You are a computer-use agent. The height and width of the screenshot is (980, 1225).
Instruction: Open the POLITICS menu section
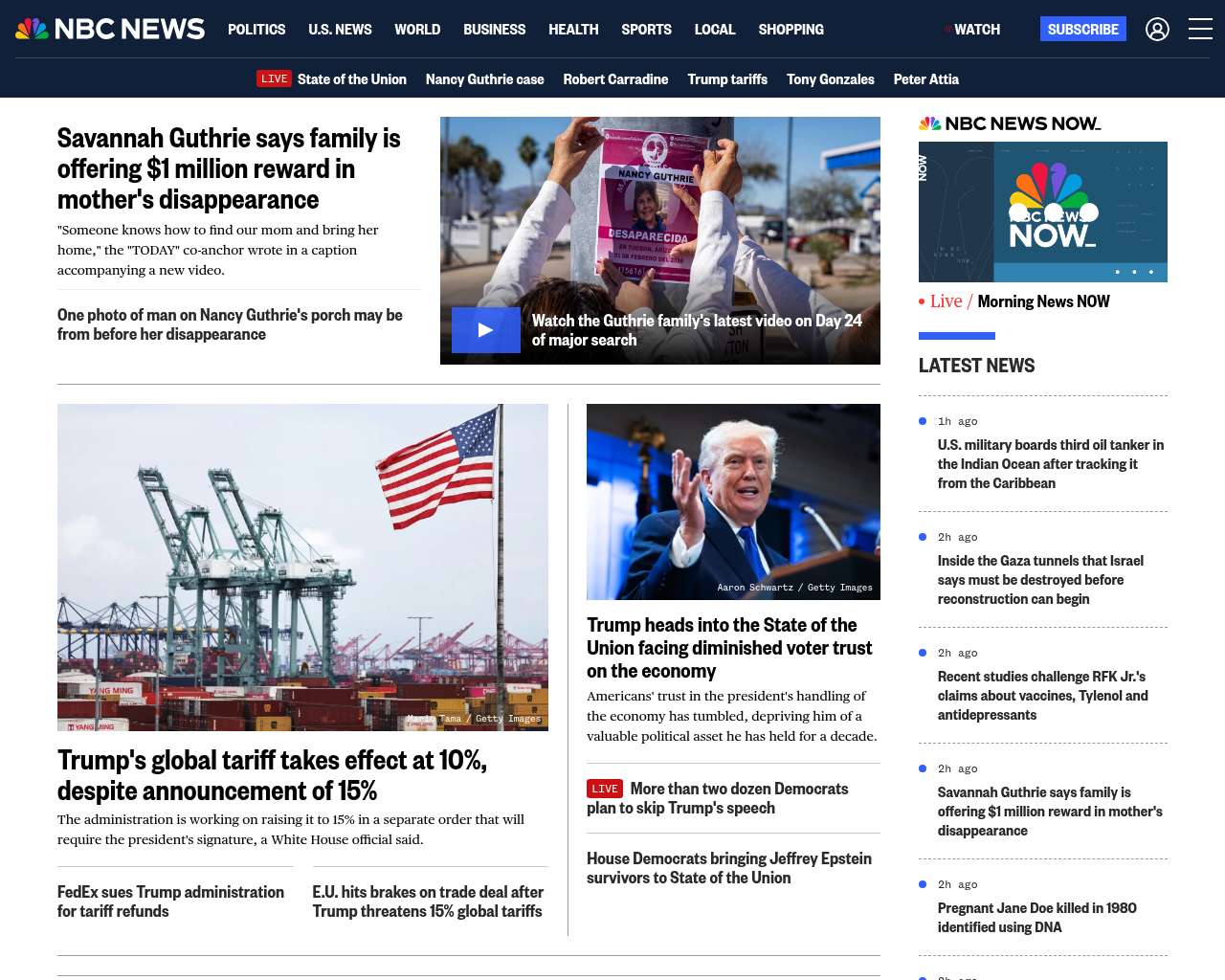pos(256,30)
